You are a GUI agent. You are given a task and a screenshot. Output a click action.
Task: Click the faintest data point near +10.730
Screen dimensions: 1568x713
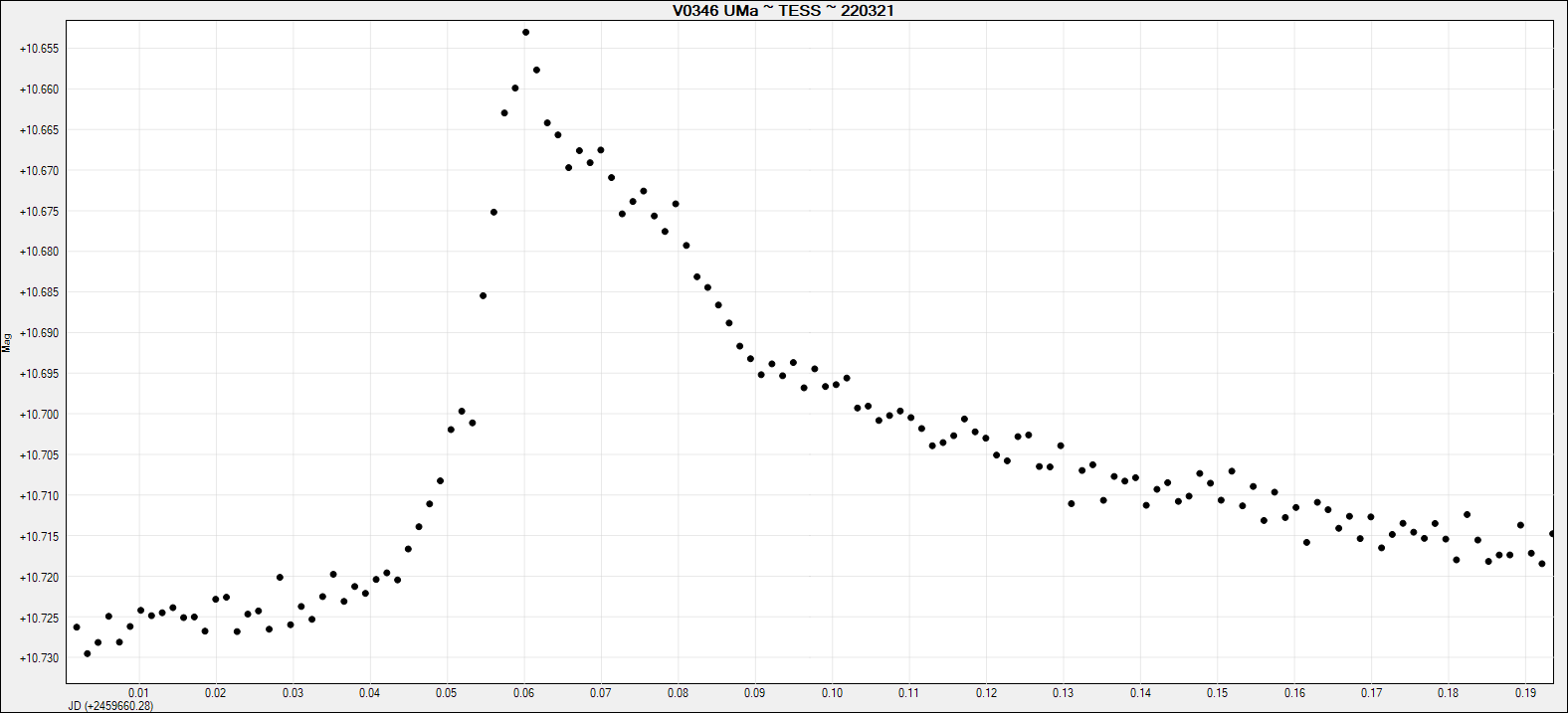[x=88, y=653]
